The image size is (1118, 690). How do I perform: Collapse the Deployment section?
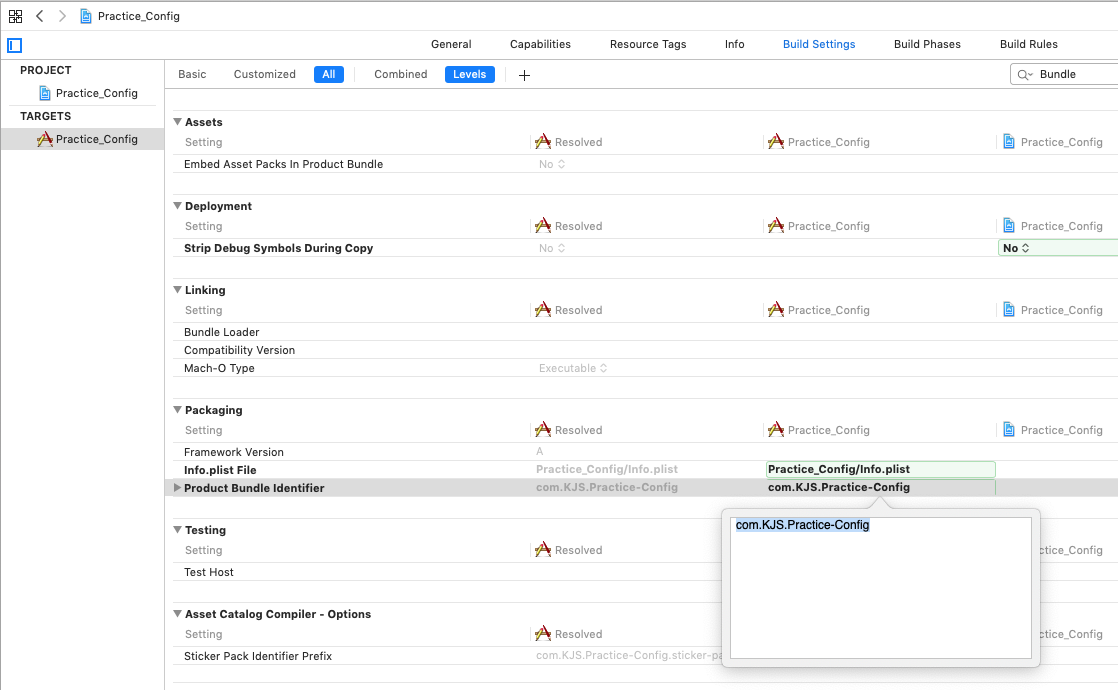[x=178, y=206]
